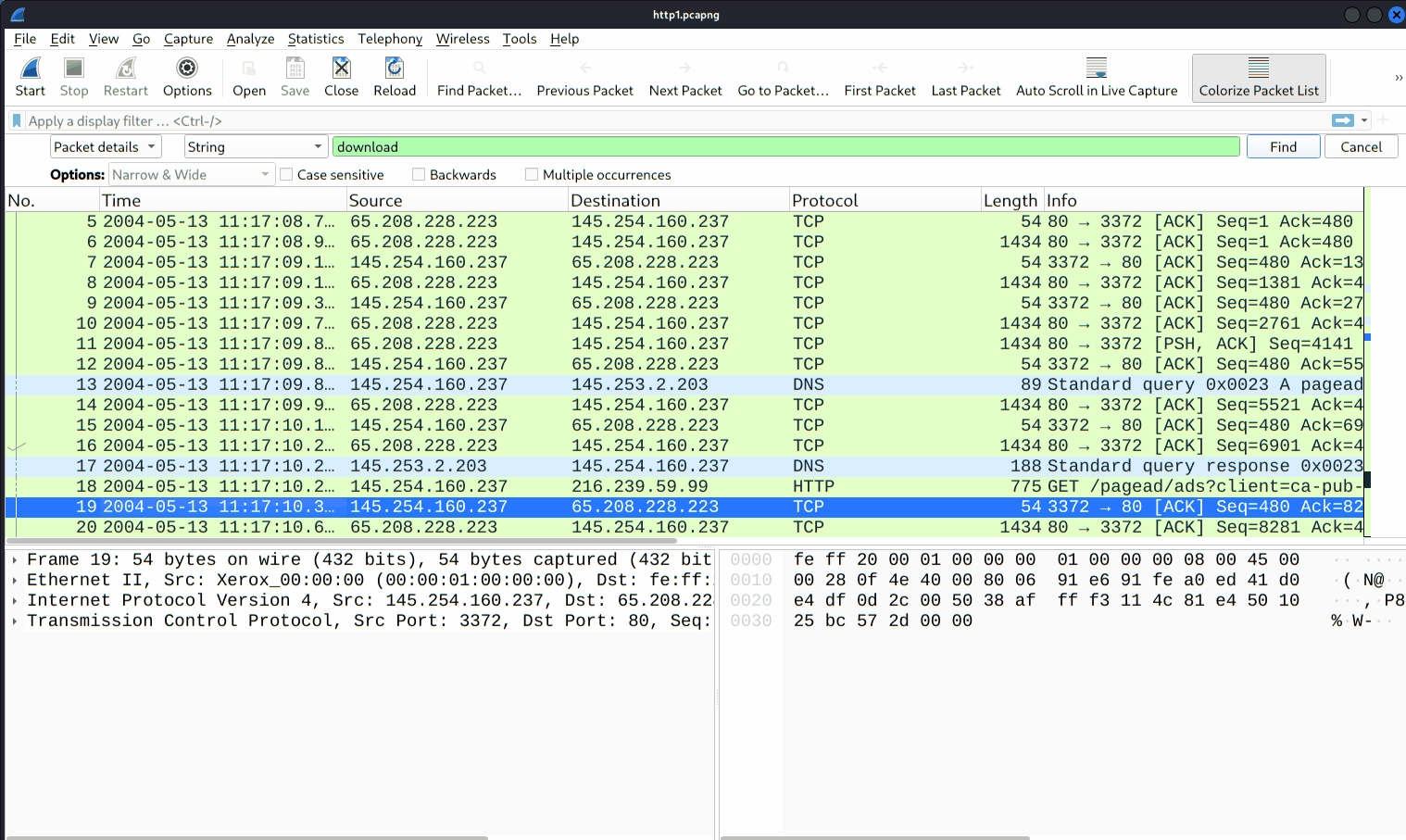Open Capture Options gear icon
This screenshot has height=840, width=1406.
[x=187, y=69]
